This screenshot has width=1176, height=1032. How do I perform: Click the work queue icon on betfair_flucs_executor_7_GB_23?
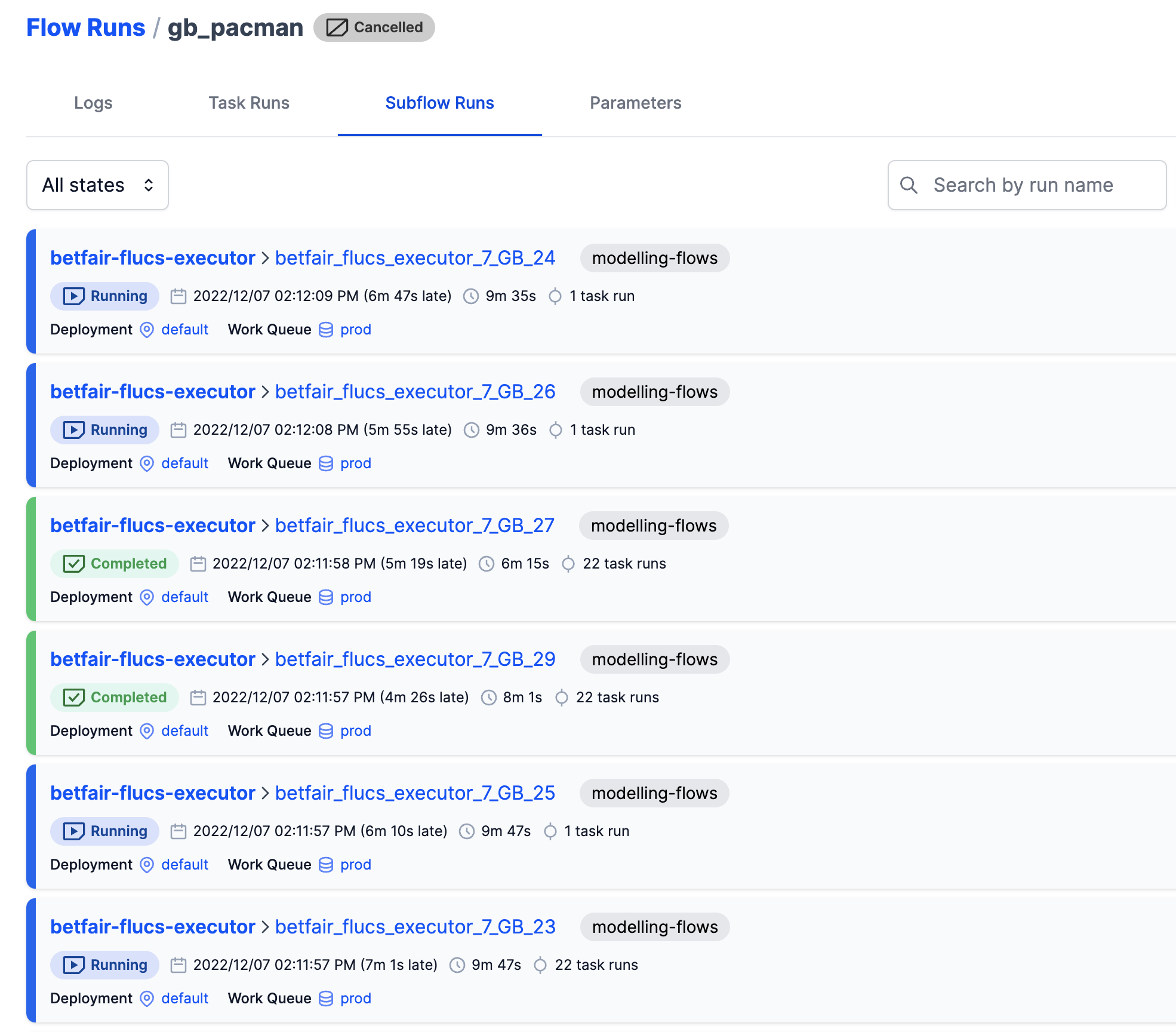click(x=325, y=998)
